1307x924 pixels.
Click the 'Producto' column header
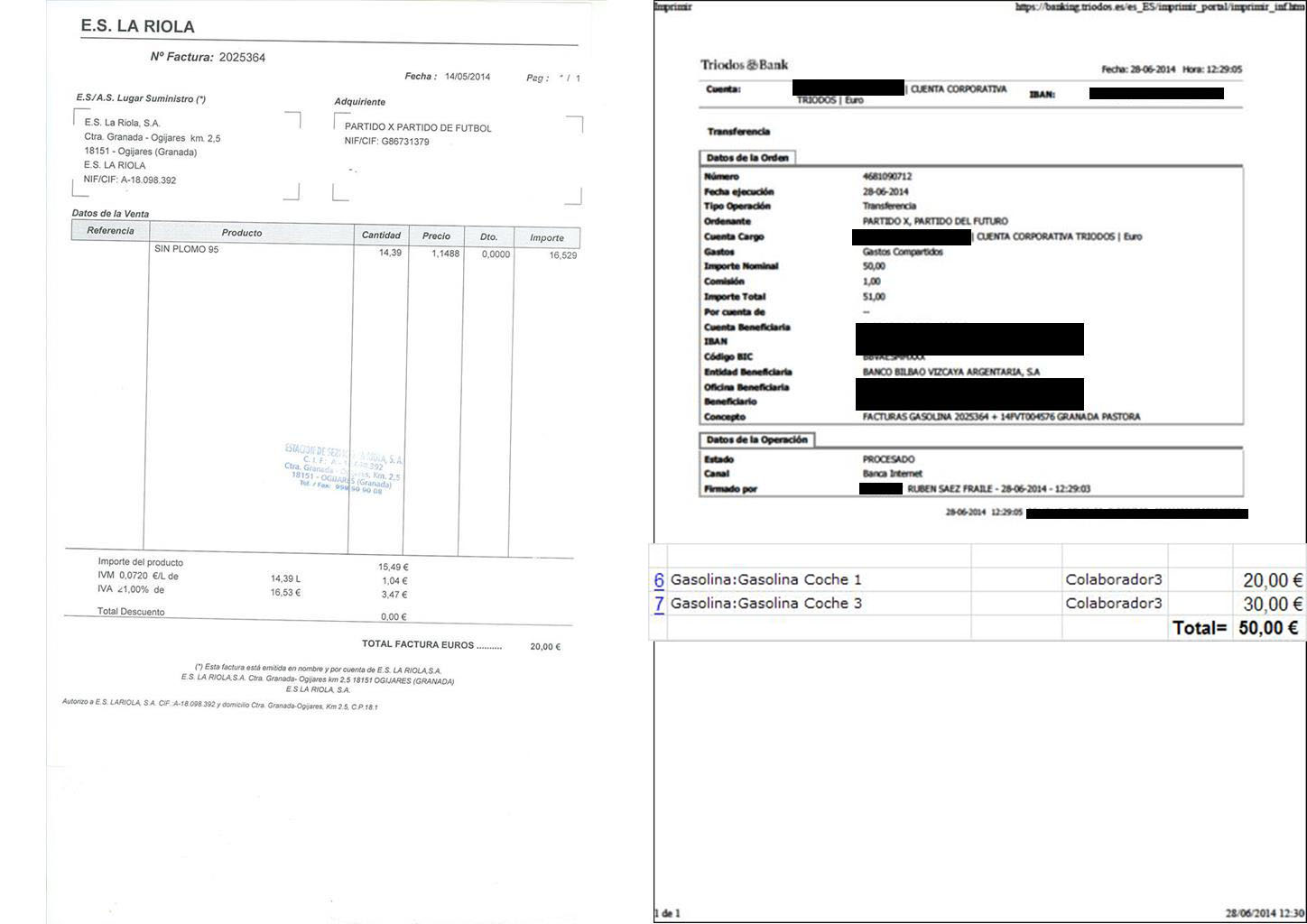point(242,233)
